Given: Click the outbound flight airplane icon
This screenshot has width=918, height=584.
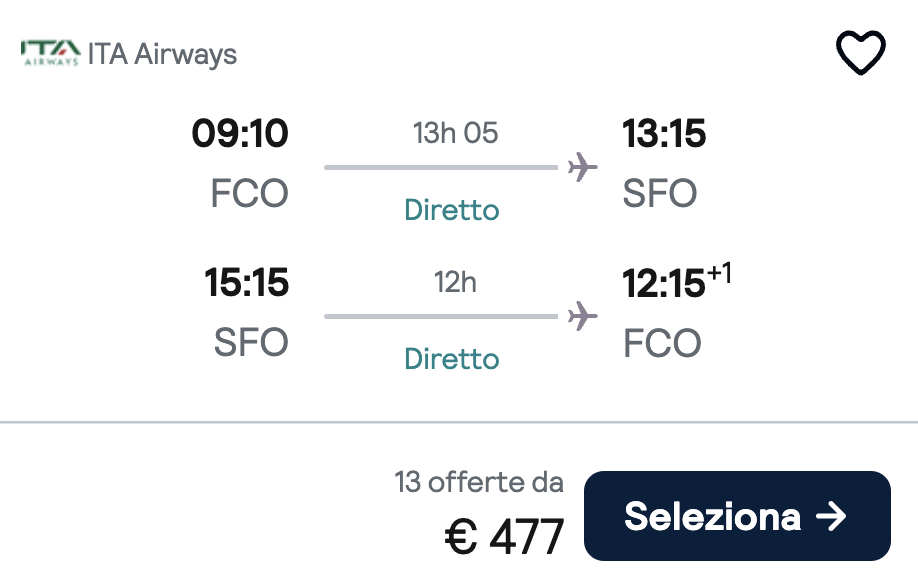Looking at the screenshot, I should pos(583,167).
